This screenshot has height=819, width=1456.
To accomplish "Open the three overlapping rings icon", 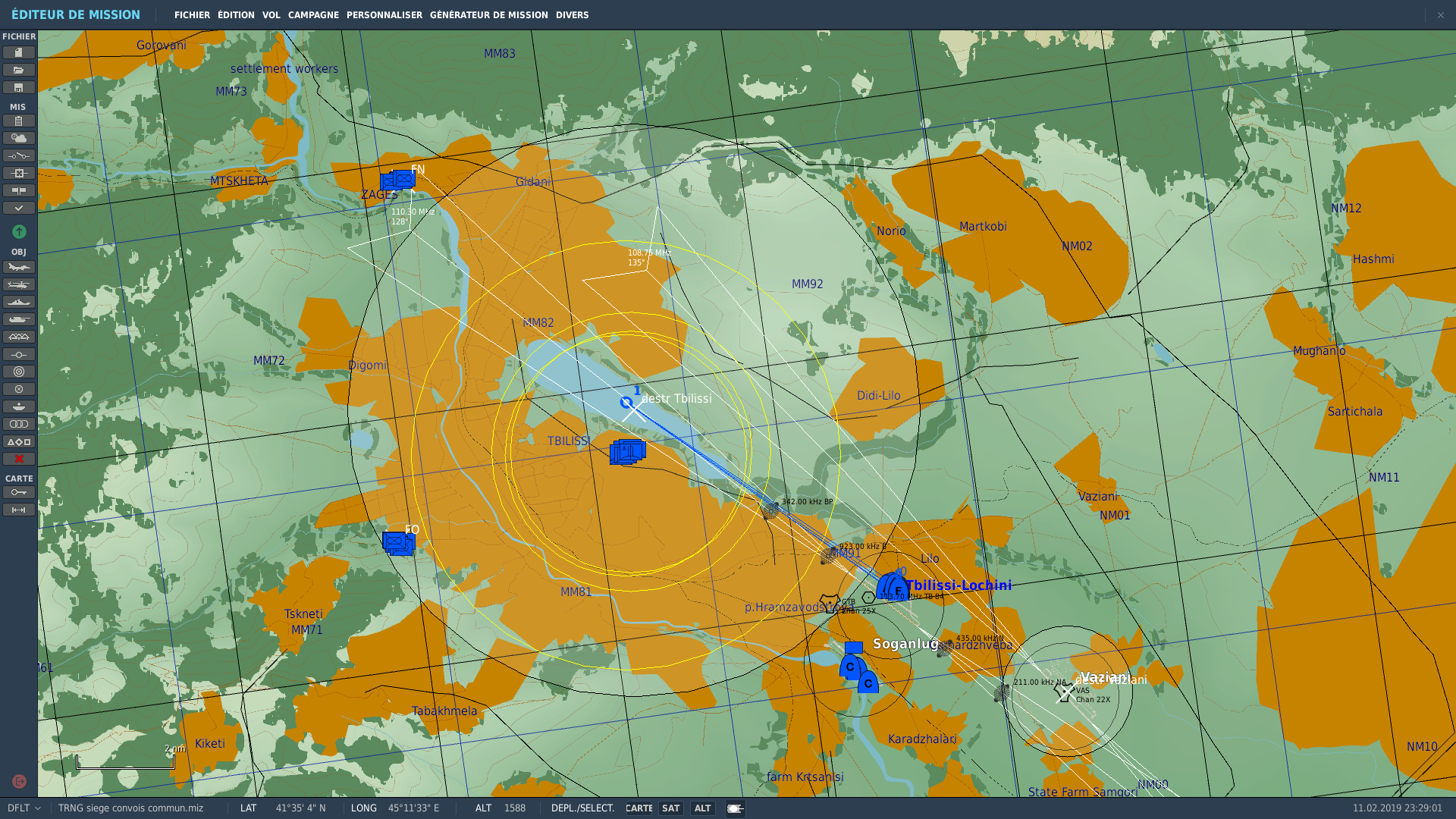I will [19, 424].
